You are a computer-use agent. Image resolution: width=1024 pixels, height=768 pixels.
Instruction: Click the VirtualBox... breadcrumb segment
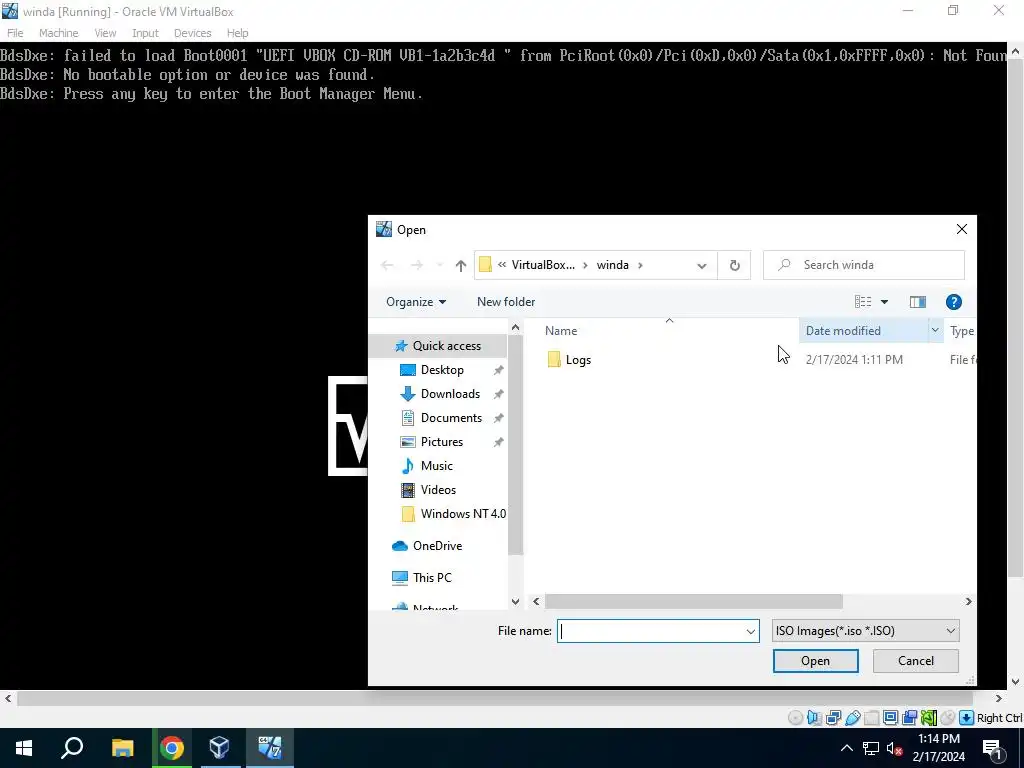click(x=543, y=265)
